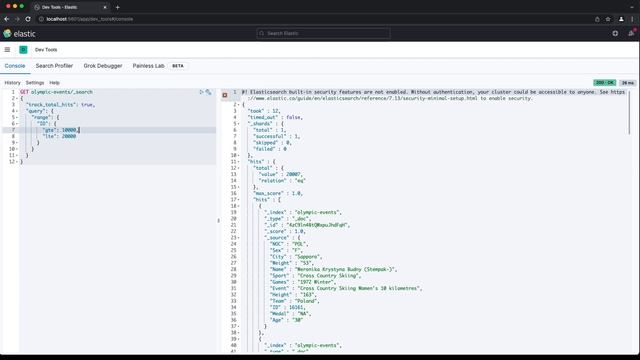Viewport: 640px width, 360px height.
Task: Click the "track_total_hits": true line
Action: click(x=60, y=105)
